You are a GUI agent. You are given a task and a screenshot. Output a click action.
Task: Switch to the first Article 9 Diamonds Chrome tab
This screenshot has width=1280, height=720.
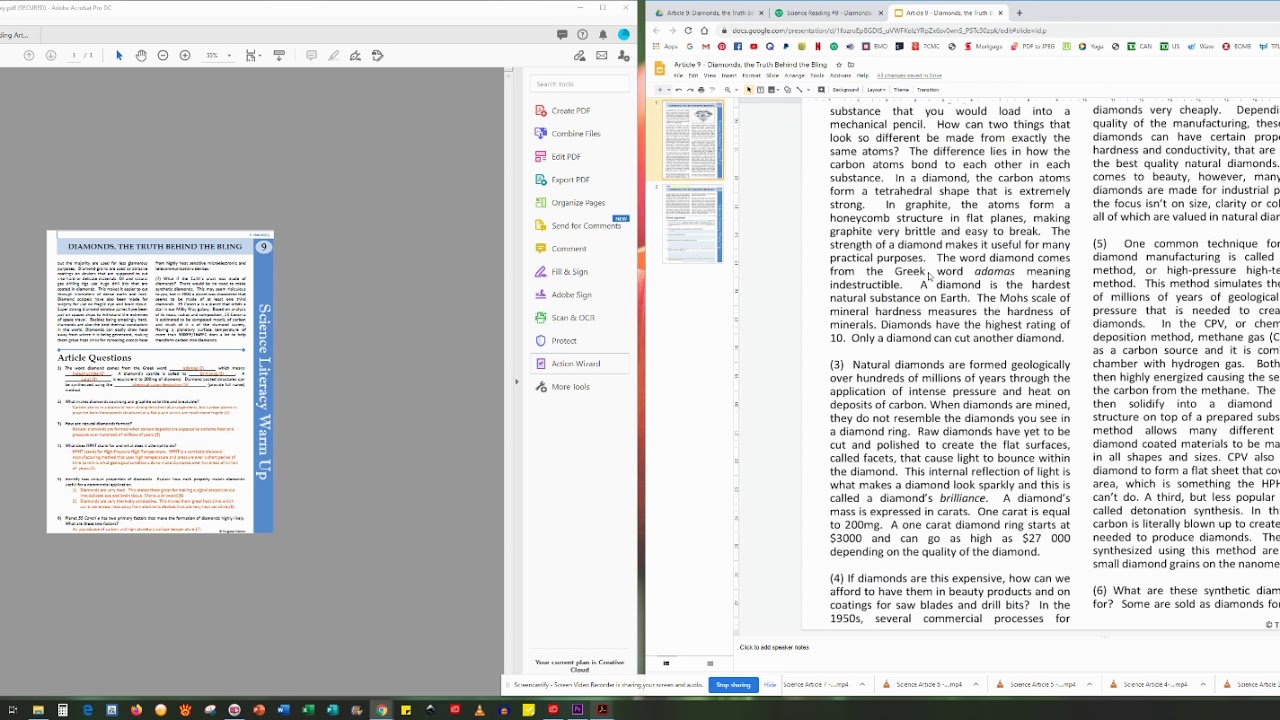pos(710,13)
